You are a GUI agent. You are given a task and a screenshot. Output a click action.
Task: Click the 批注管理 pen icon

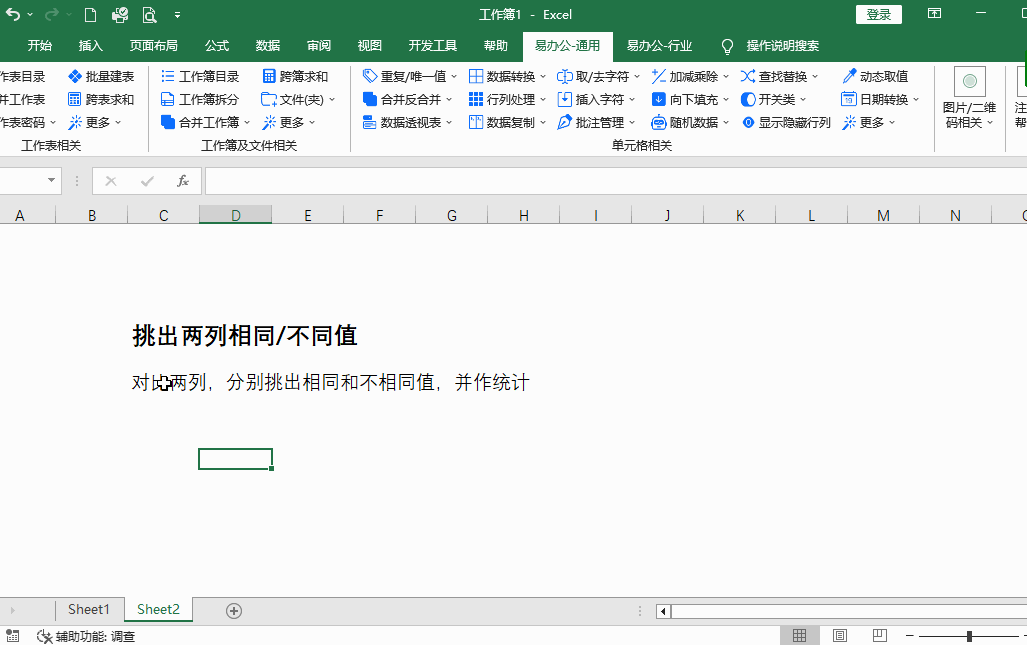[x=564, y=122]
